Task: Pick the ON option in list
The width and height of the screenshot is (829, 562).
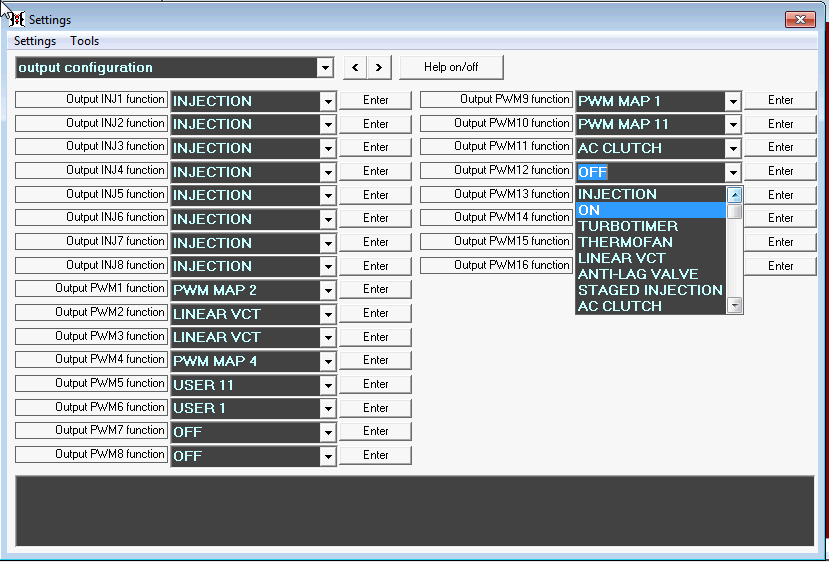Action: click(x=590, y=210)
